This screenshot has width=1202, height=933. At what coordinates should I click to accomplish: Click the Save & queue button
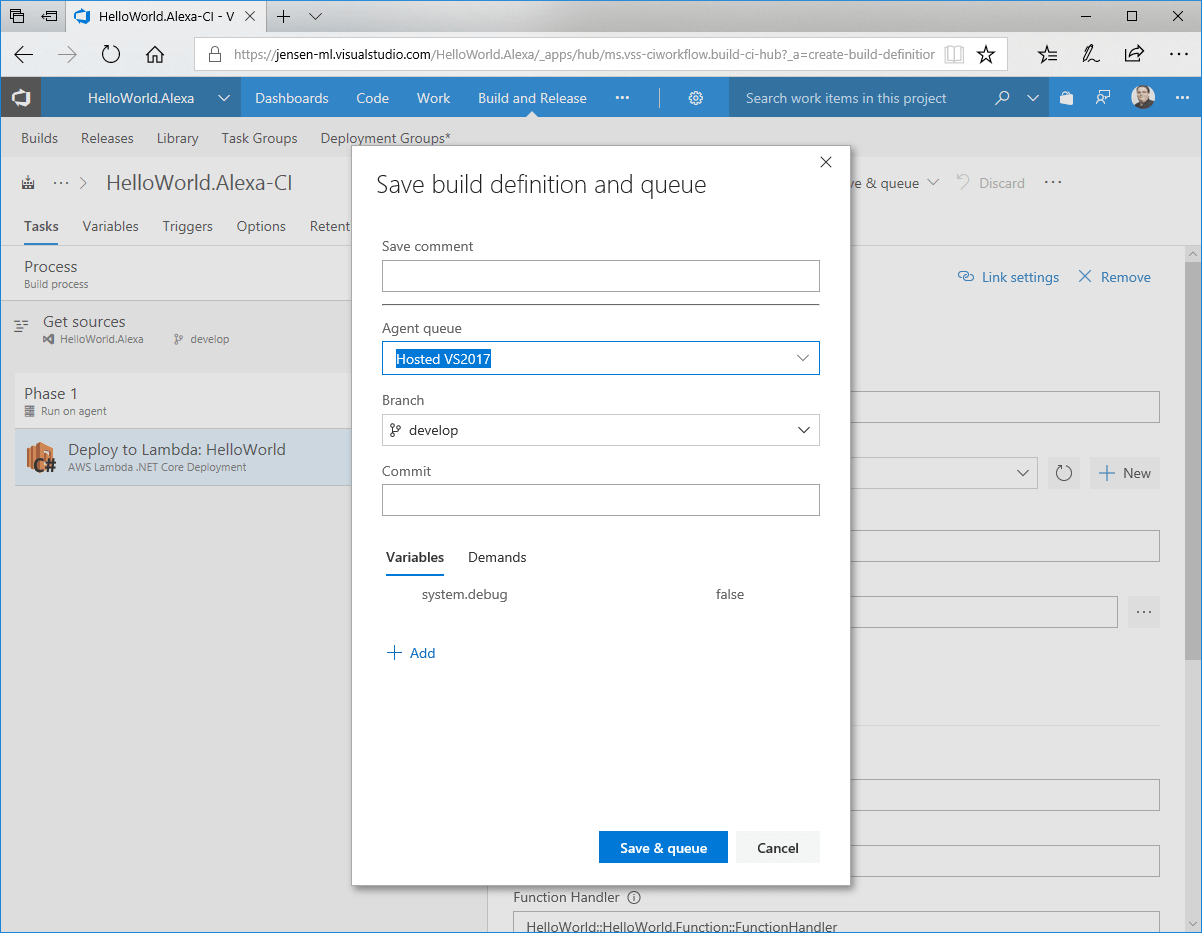663,847
